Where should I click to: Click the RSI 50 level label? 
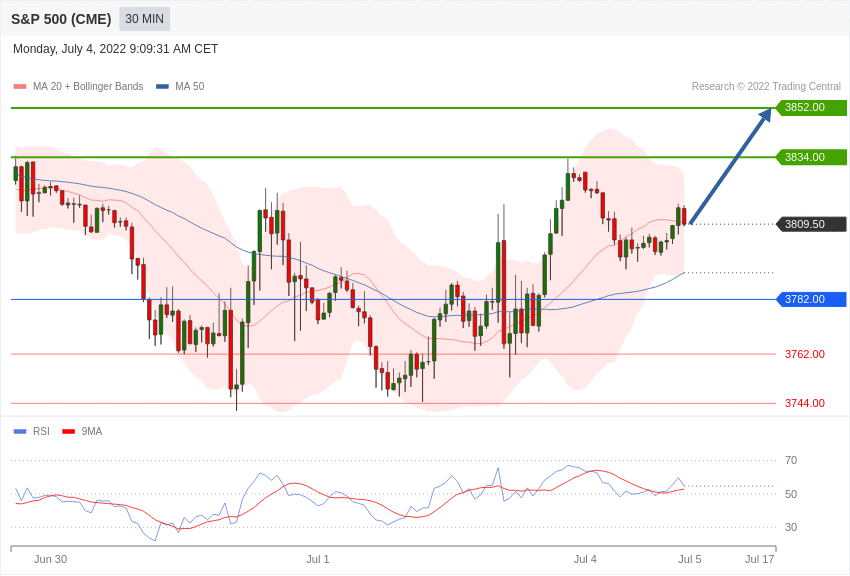tap(791, 494)
